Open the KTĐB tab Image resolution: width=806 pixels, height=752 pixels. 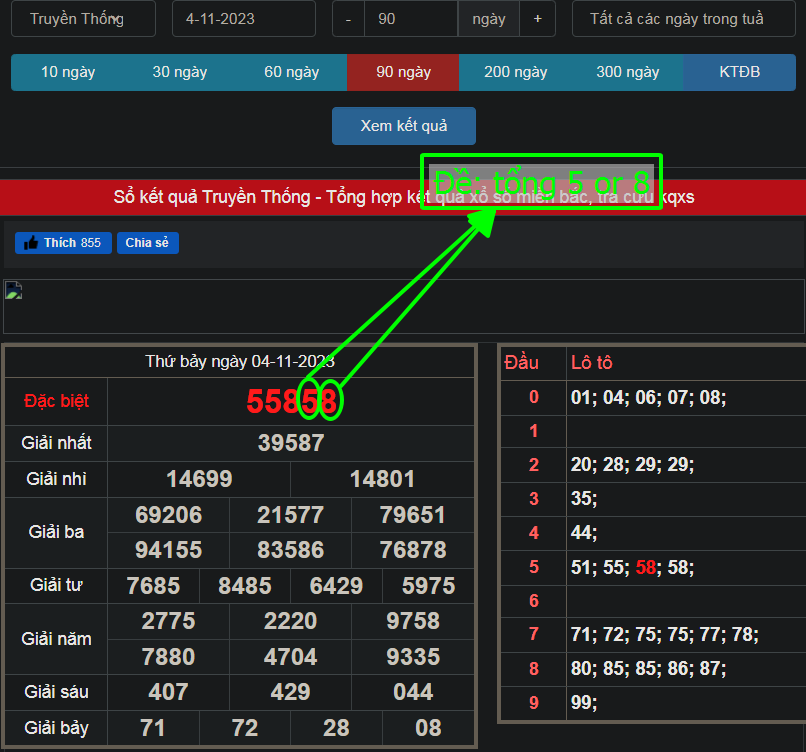[x=740, y=72]
